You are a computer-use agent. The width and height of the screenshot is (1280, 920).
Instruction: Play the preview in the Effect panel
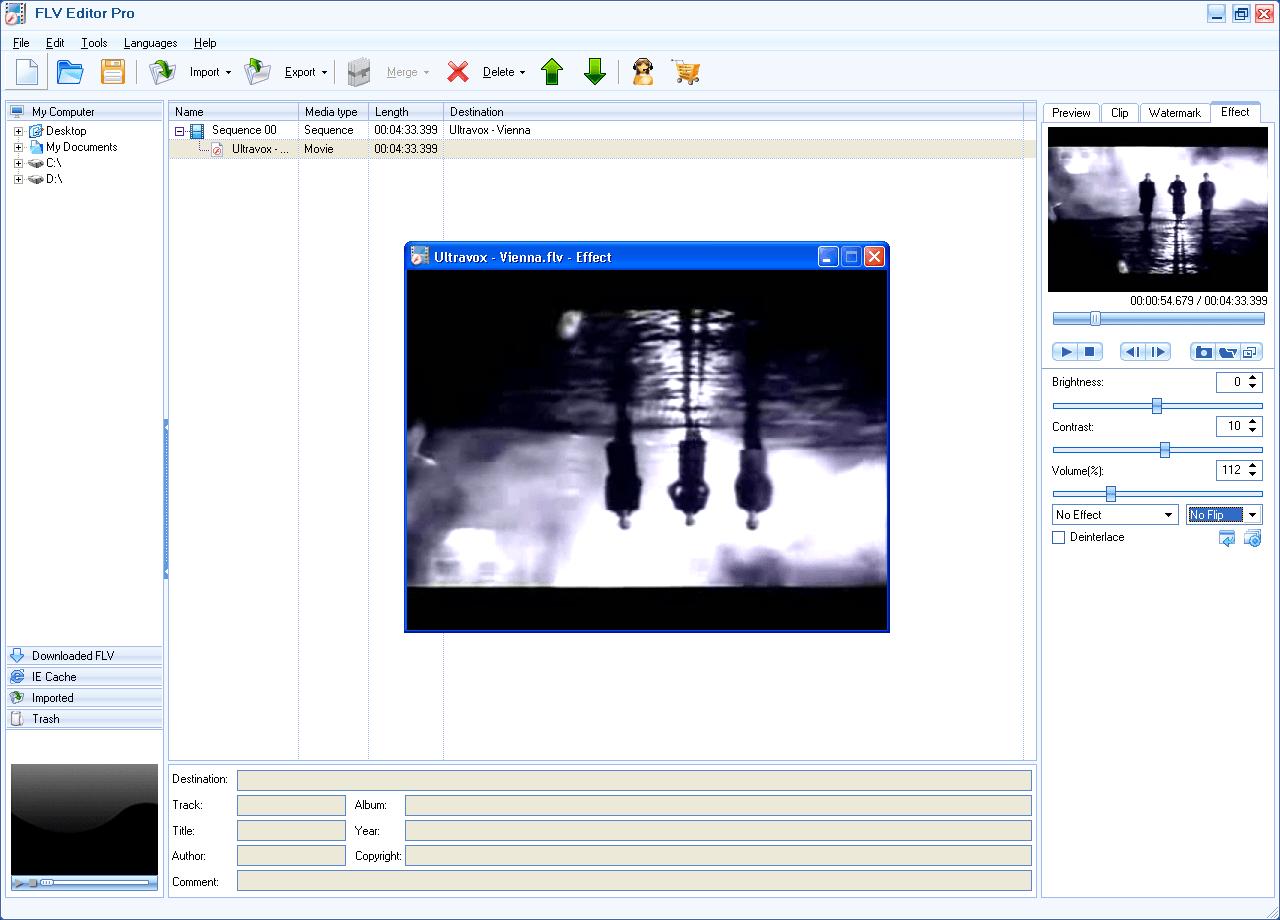point(1066,352)
